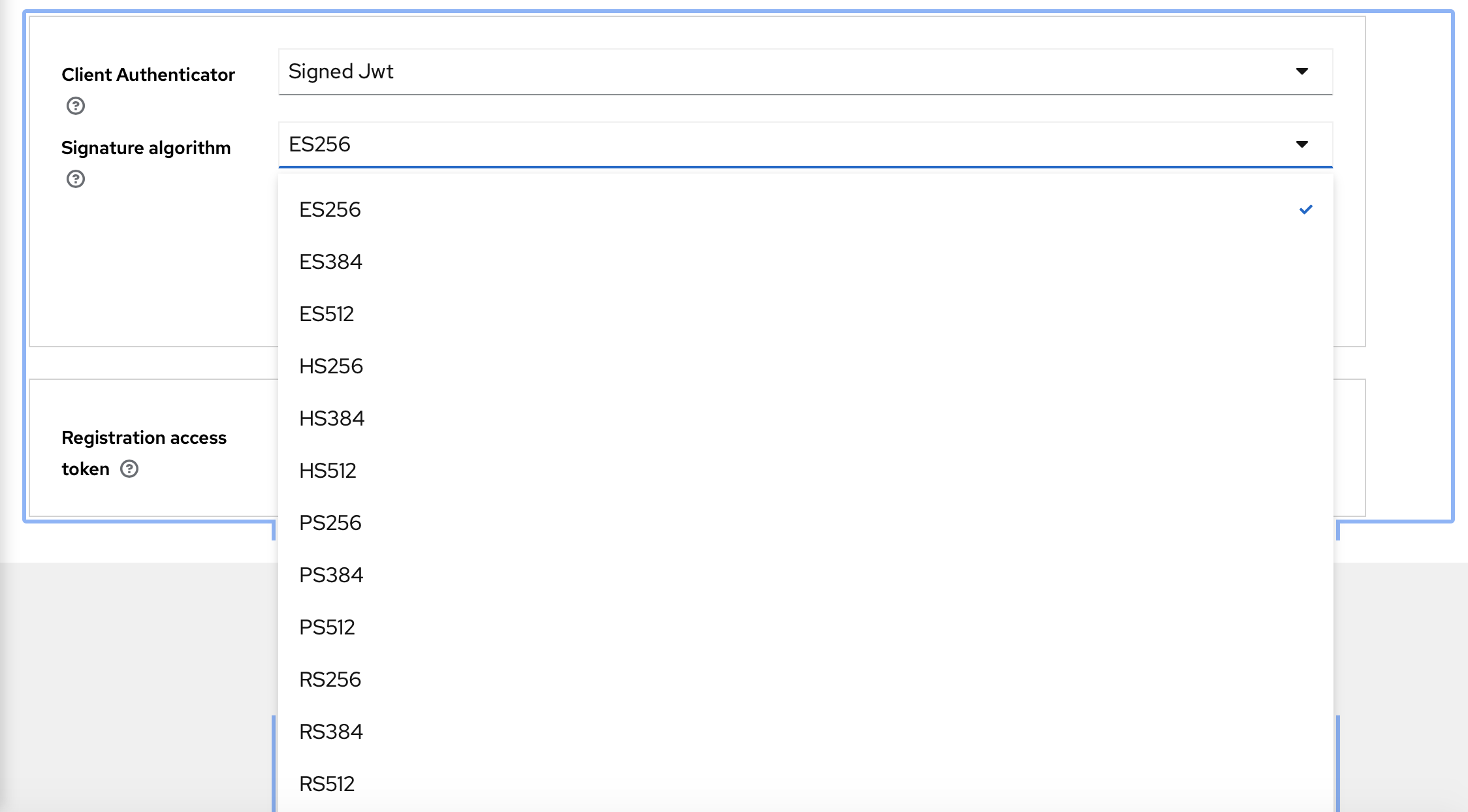
Task: Select RS256 signature algorithm
Action: click(x=805, y=679)
